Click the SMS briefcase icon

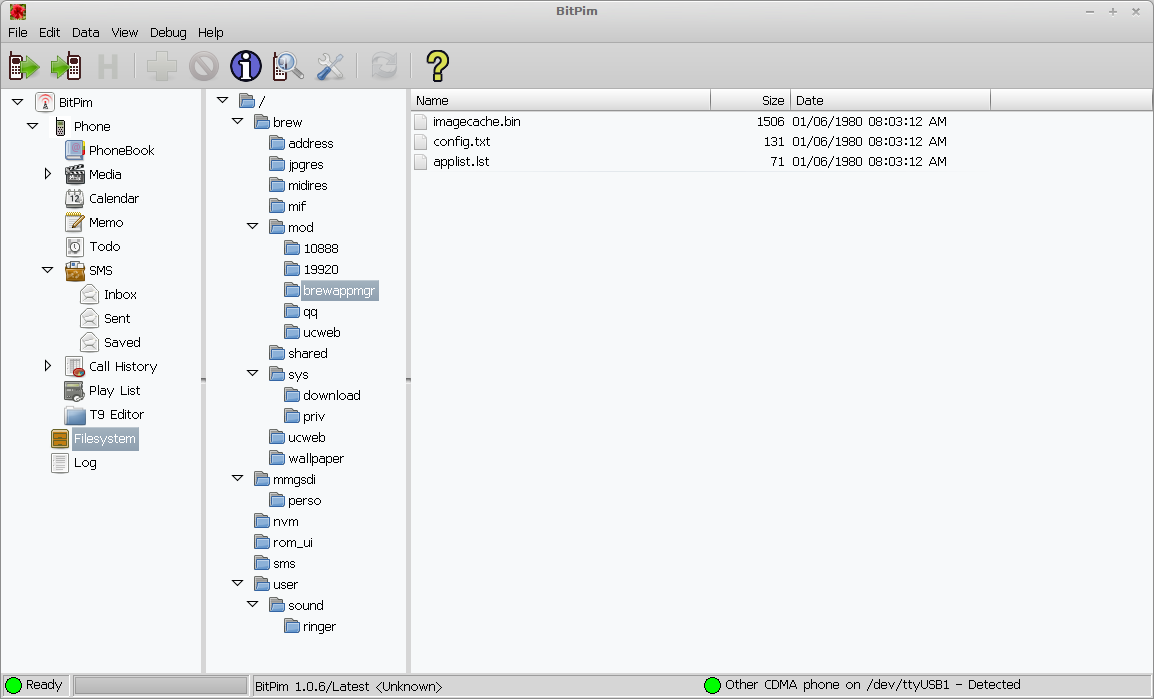[74, 271]
